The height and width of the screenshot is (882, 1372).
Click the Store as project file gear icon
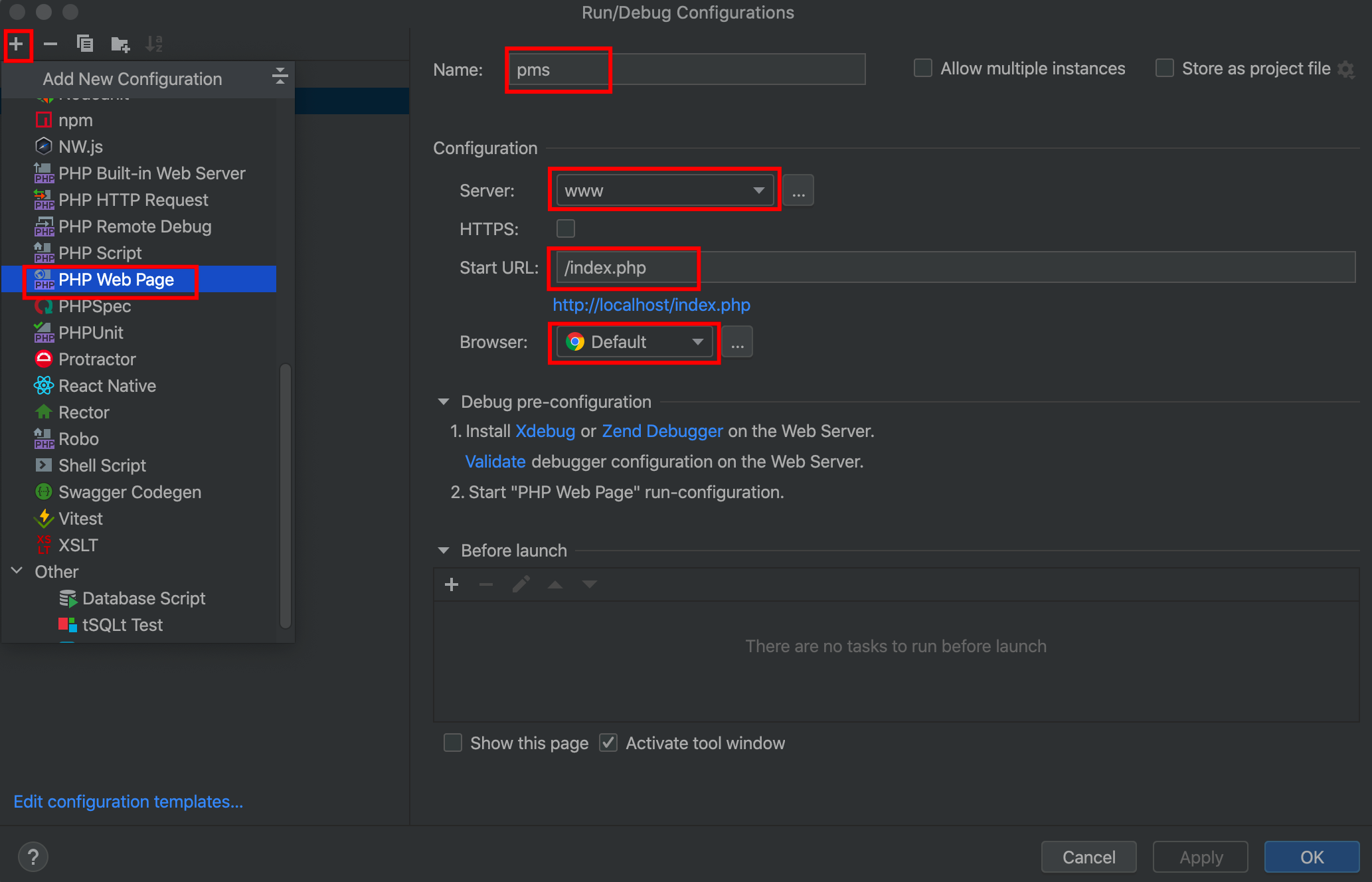coord(1346,69)
